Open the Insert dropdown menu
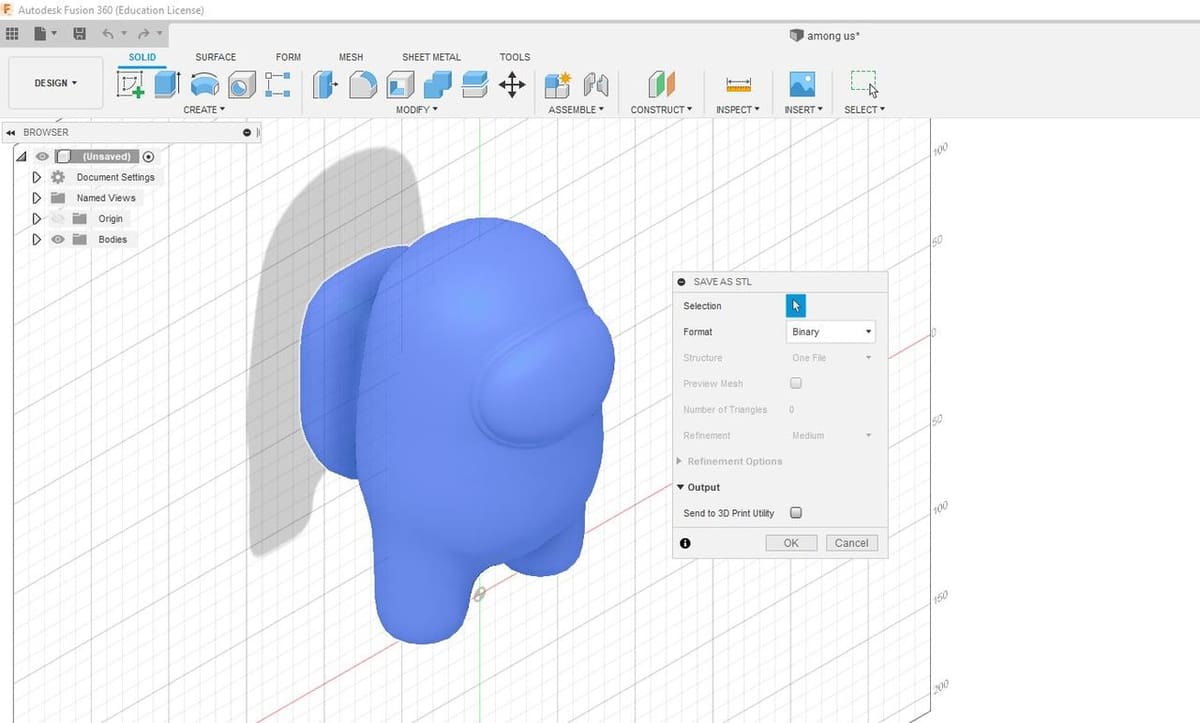1200x723 pixels. click(x=803, y=110)
